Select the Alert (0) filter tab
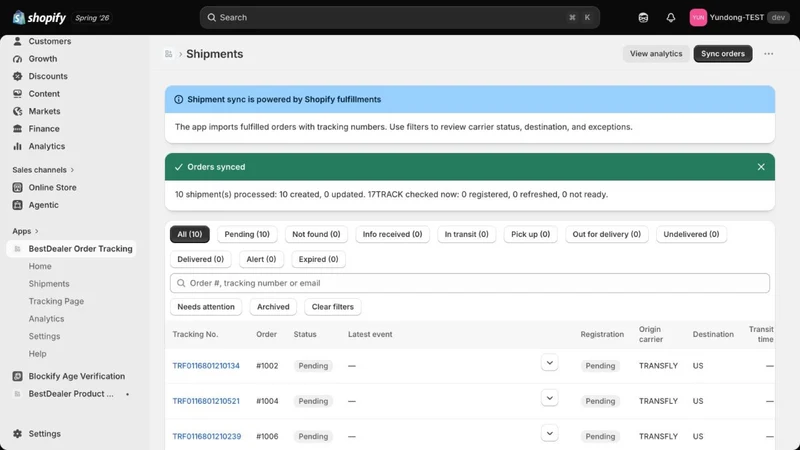 click(261, 259)
